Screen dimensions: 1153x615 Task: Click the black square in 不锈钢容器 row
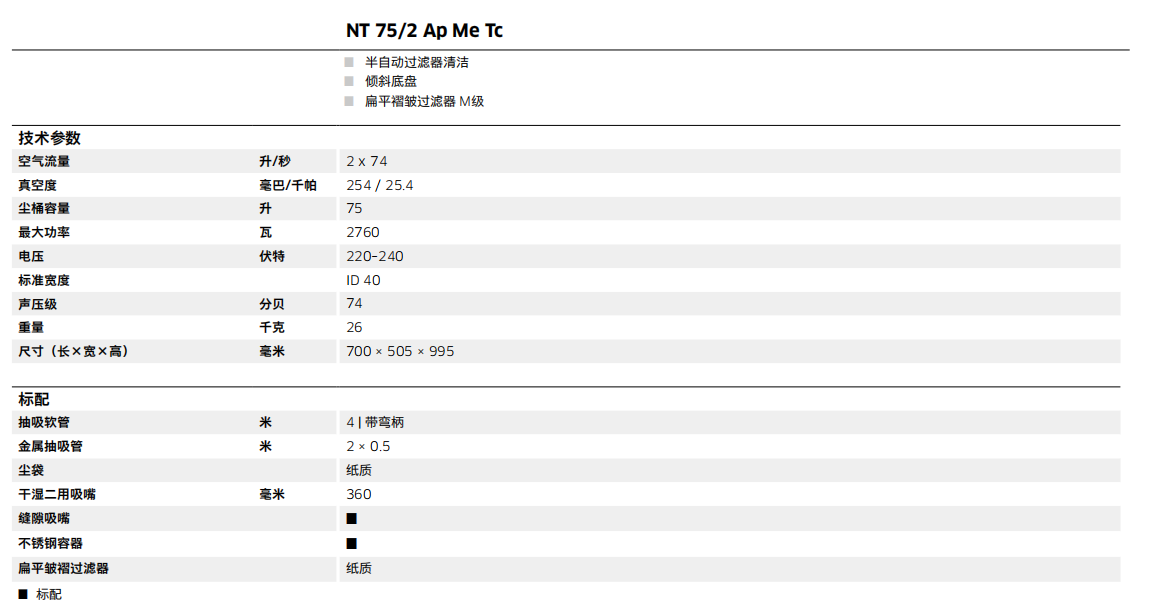352,543
